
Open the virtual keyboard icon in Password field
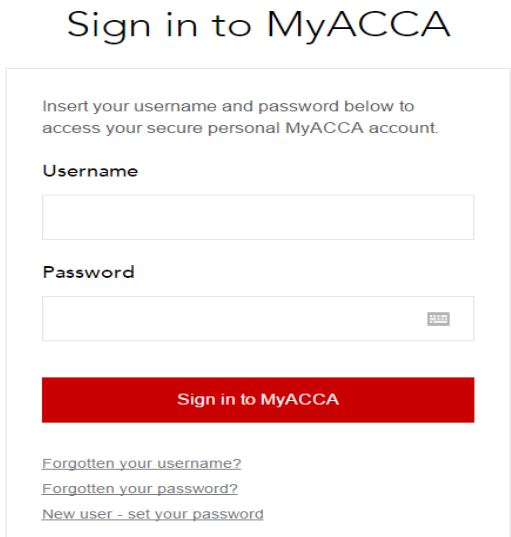[x=438, y=319]
